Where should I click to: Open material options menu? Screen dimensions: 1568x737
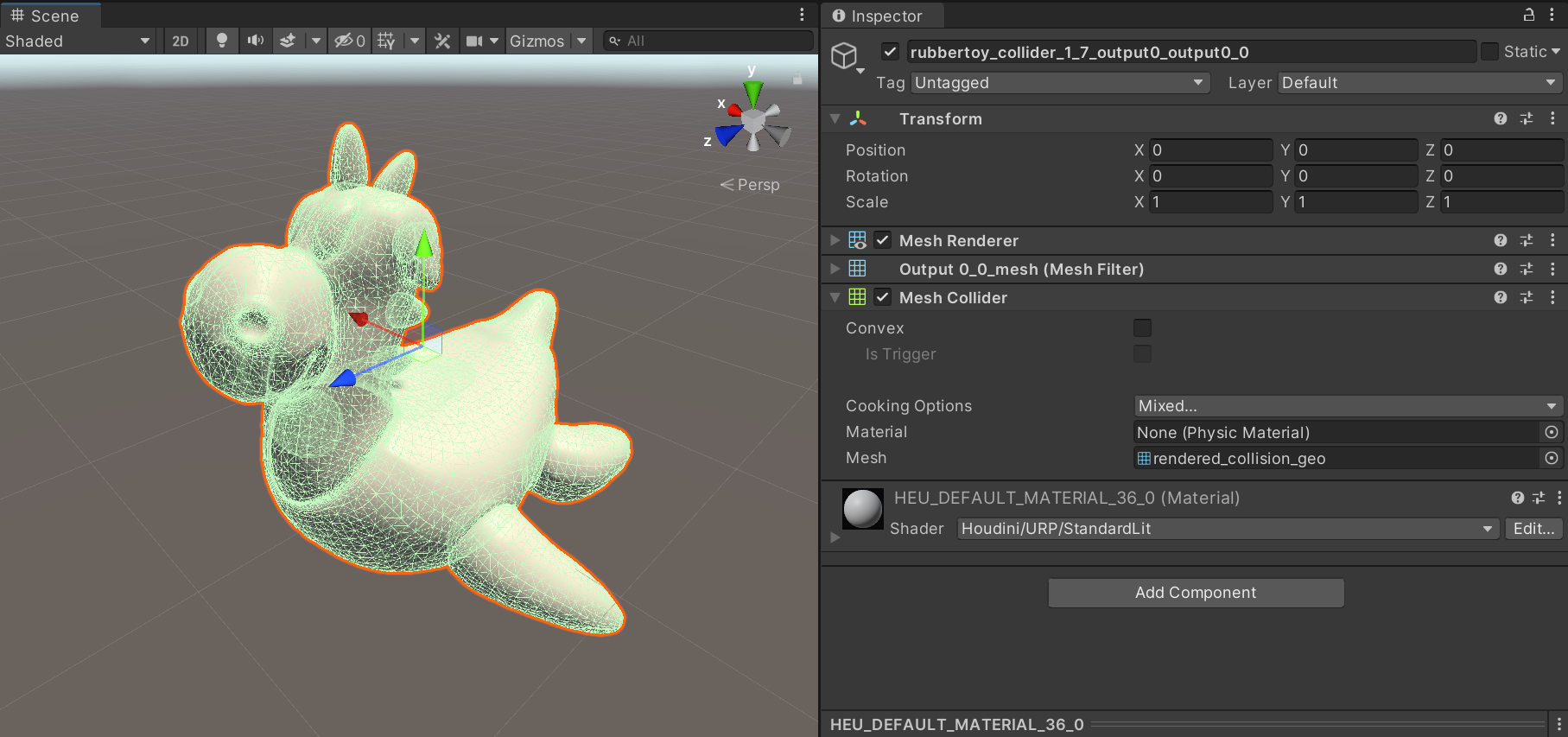tap(1558, 498)
